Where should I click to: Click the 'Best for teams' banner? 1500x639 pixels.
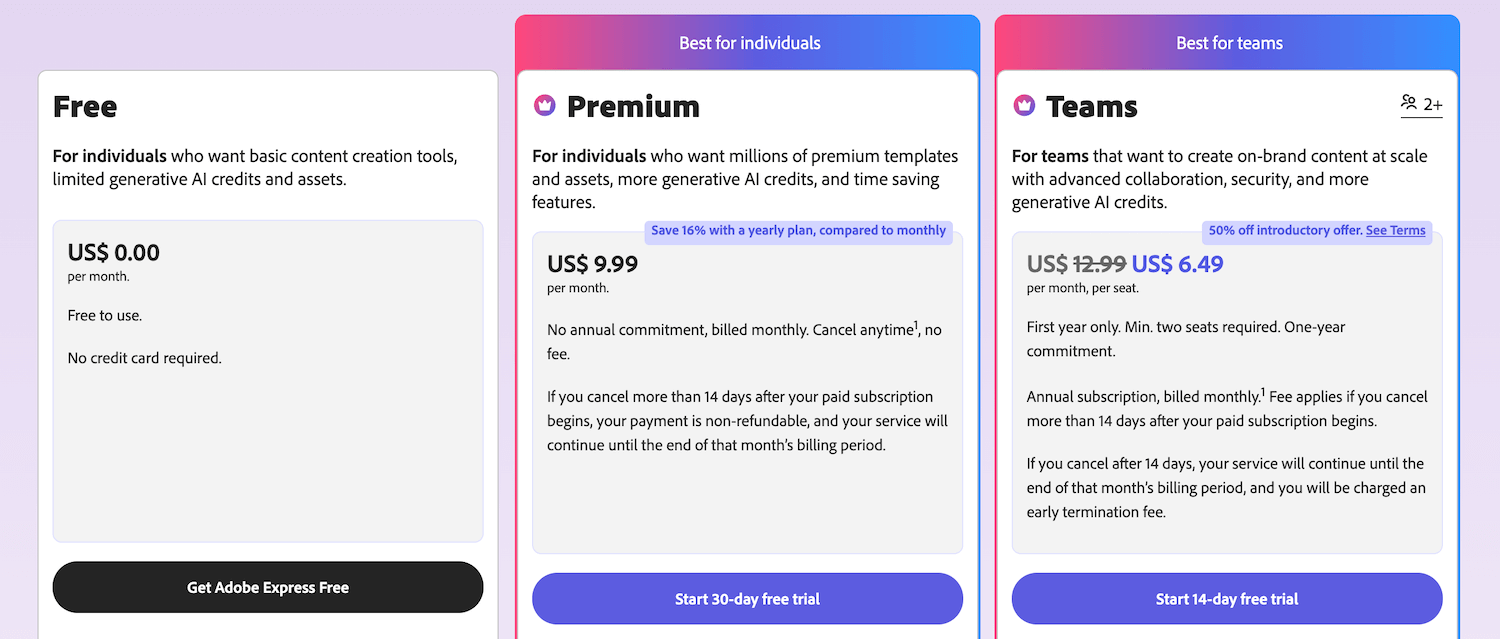click(1228, 42)
